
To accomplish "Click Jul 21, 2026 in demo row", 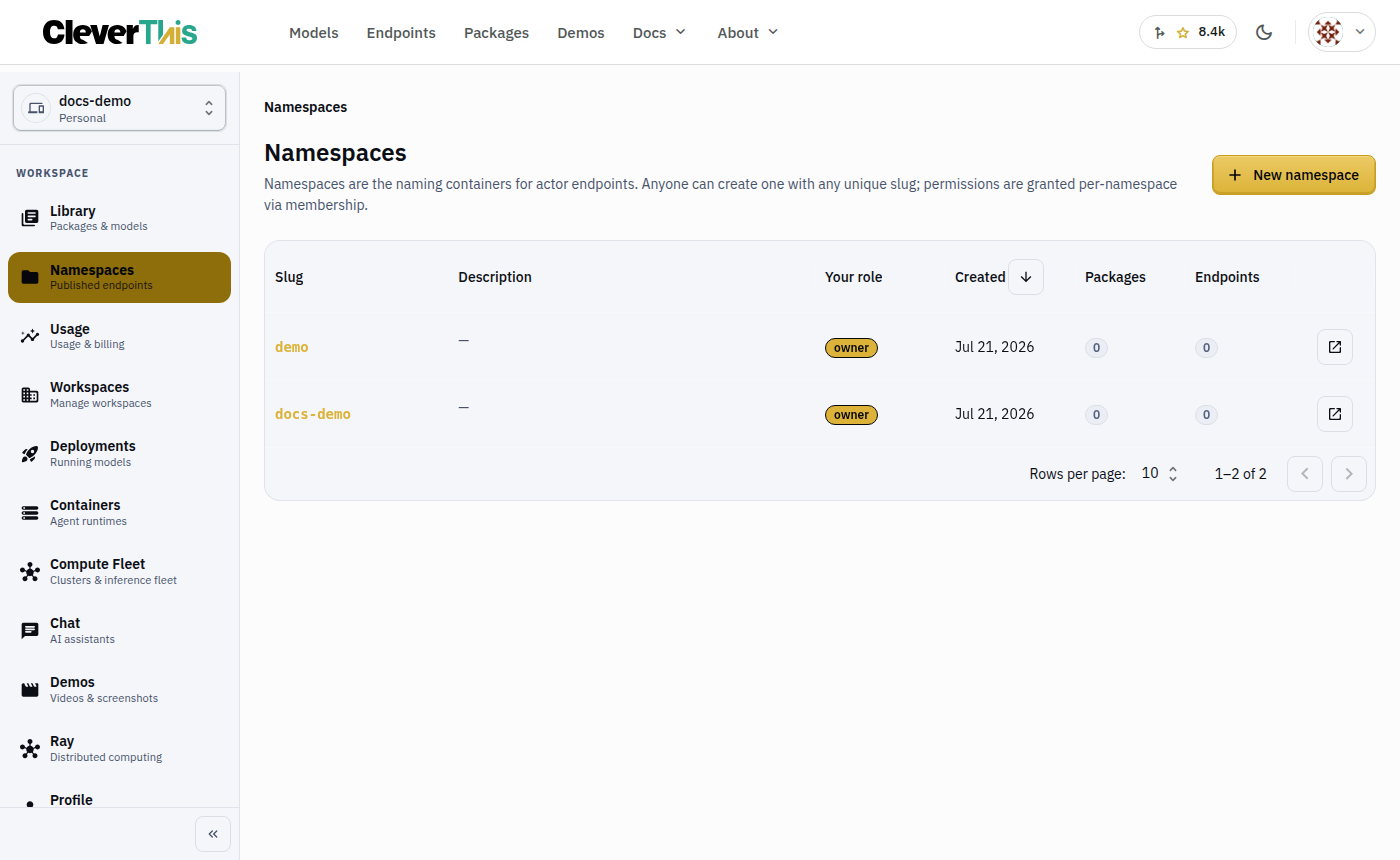I will 995,347.
